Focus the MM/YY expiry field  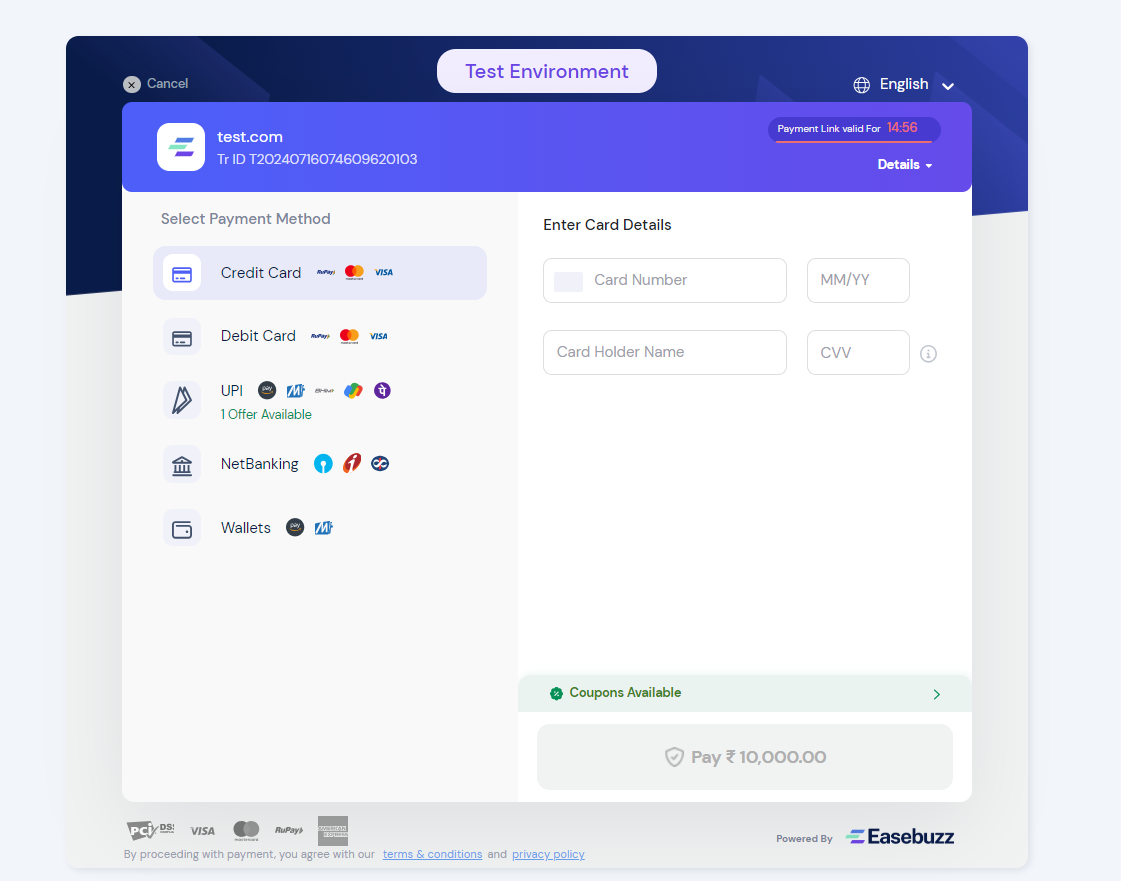(858, 281)
